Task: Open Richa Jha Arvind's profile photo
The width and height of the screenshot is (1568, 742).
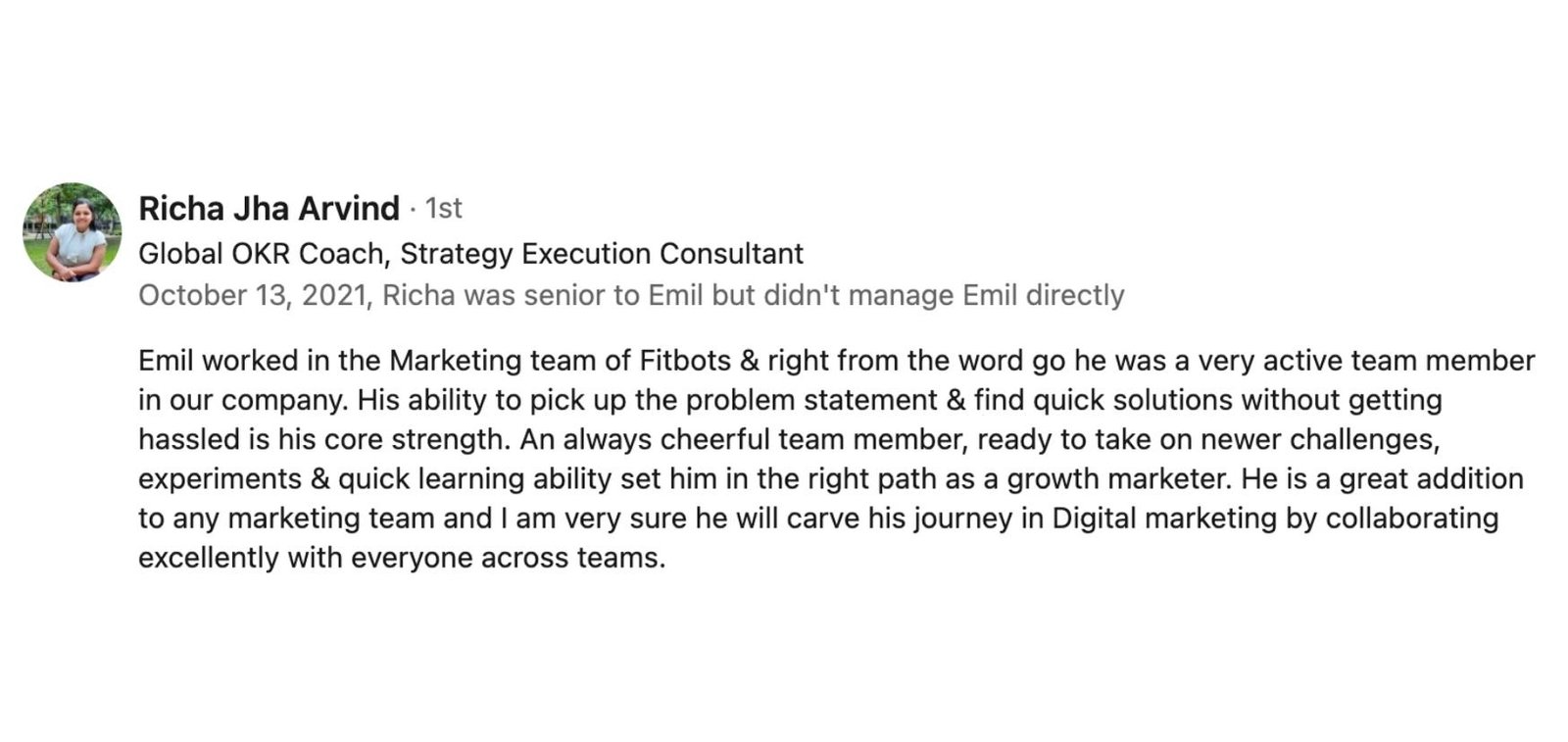Action: [73, 232]
